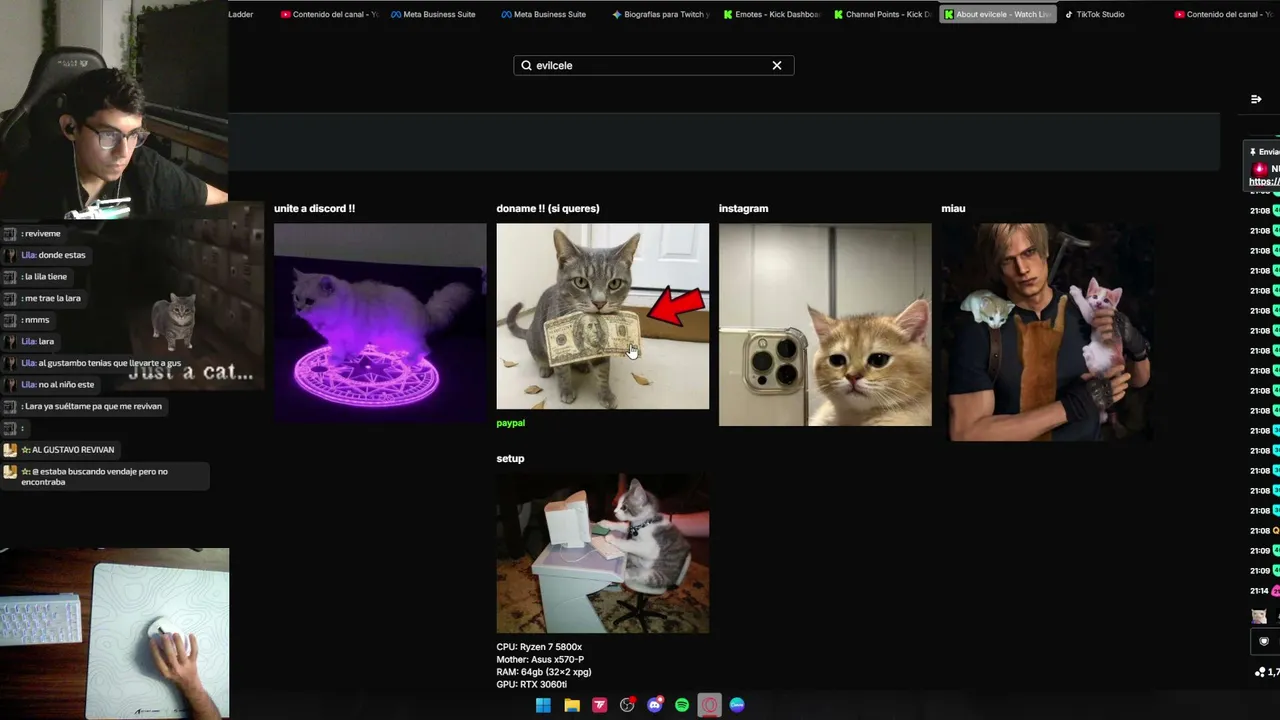Click the 'setup' panel heading
Screen dimensions: 1280x720
(511, 458)
